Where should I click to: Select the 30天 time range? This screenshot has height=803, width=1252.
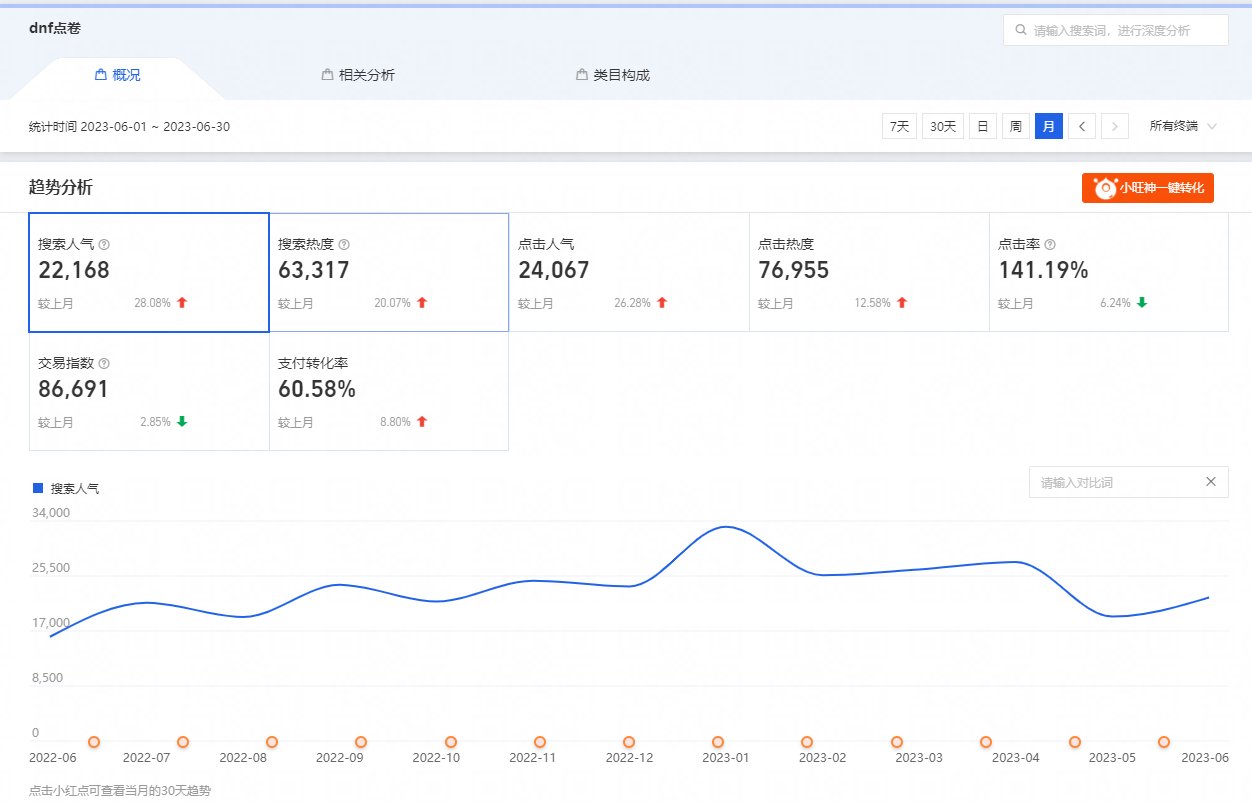coord(943,126)
